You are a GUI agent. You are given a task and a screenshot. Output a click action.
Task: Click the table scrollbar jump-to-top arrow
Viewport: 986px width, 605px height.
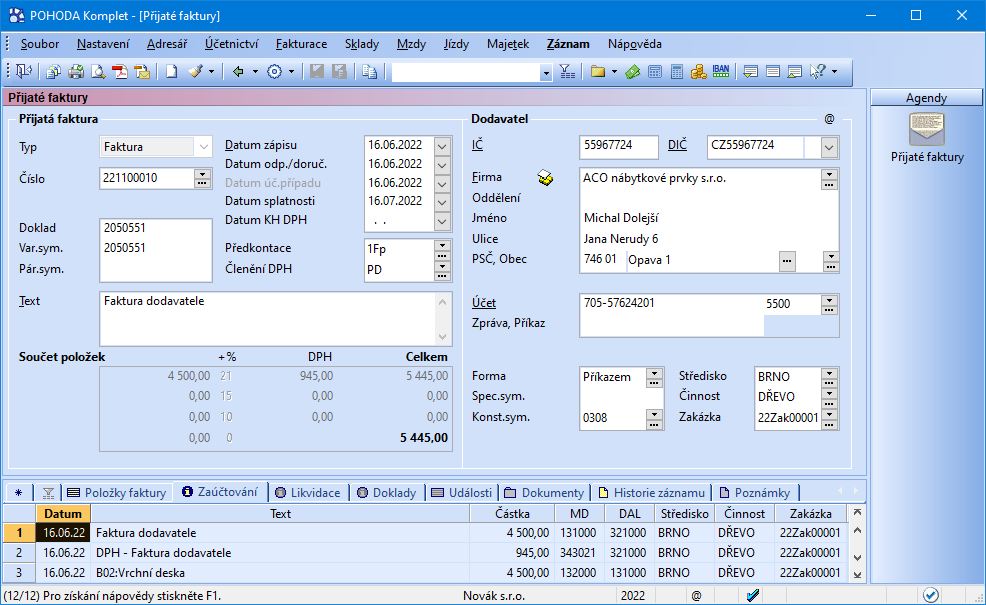(x=856, y=513)
